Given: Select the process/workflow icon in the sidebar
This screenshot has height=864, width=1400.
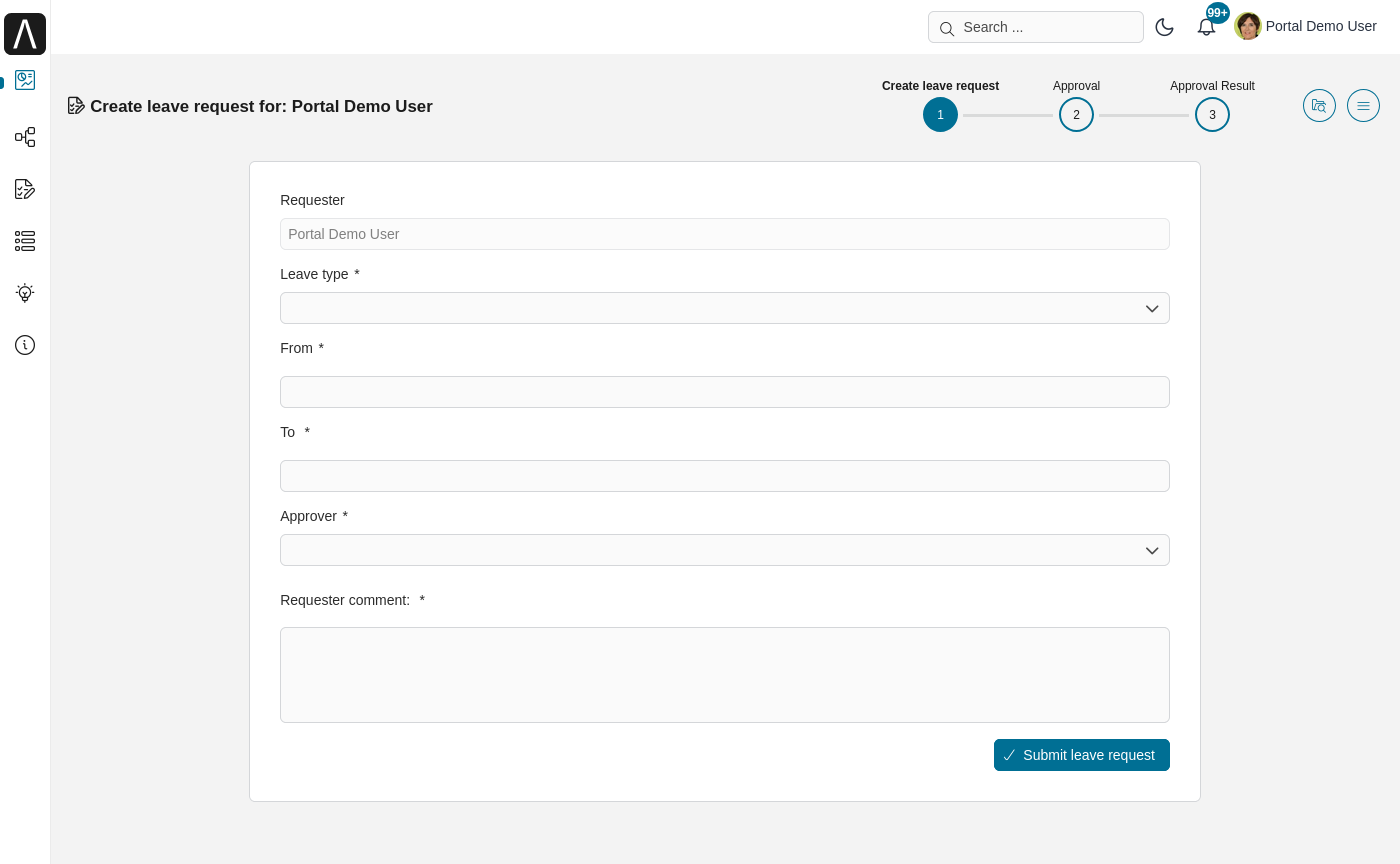Looking at the screenshot, I should pyautogui.click(x=25, y=137).
